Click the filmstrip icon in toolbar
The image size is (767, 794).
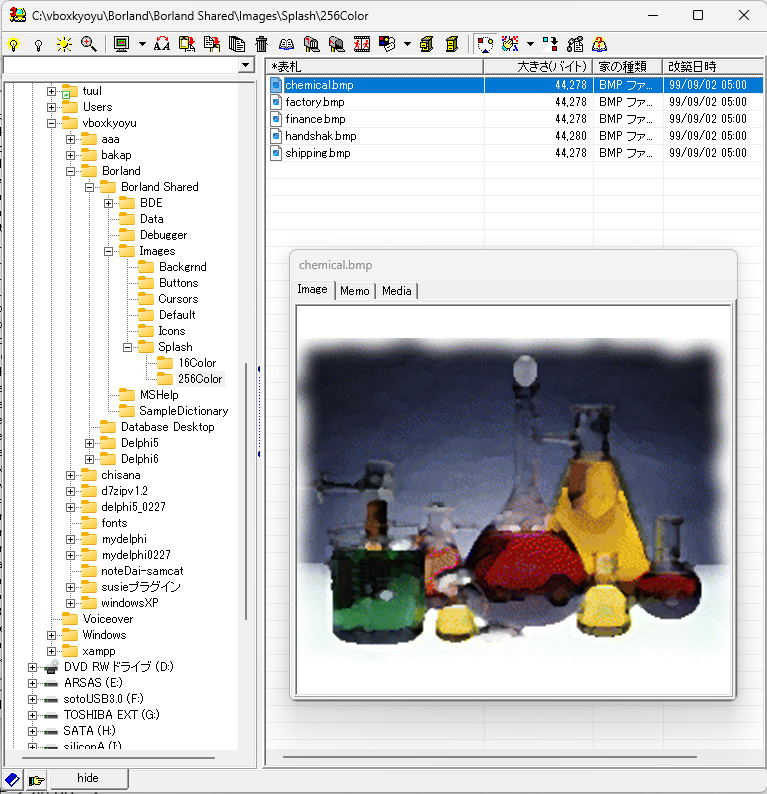tap(362, 44)
